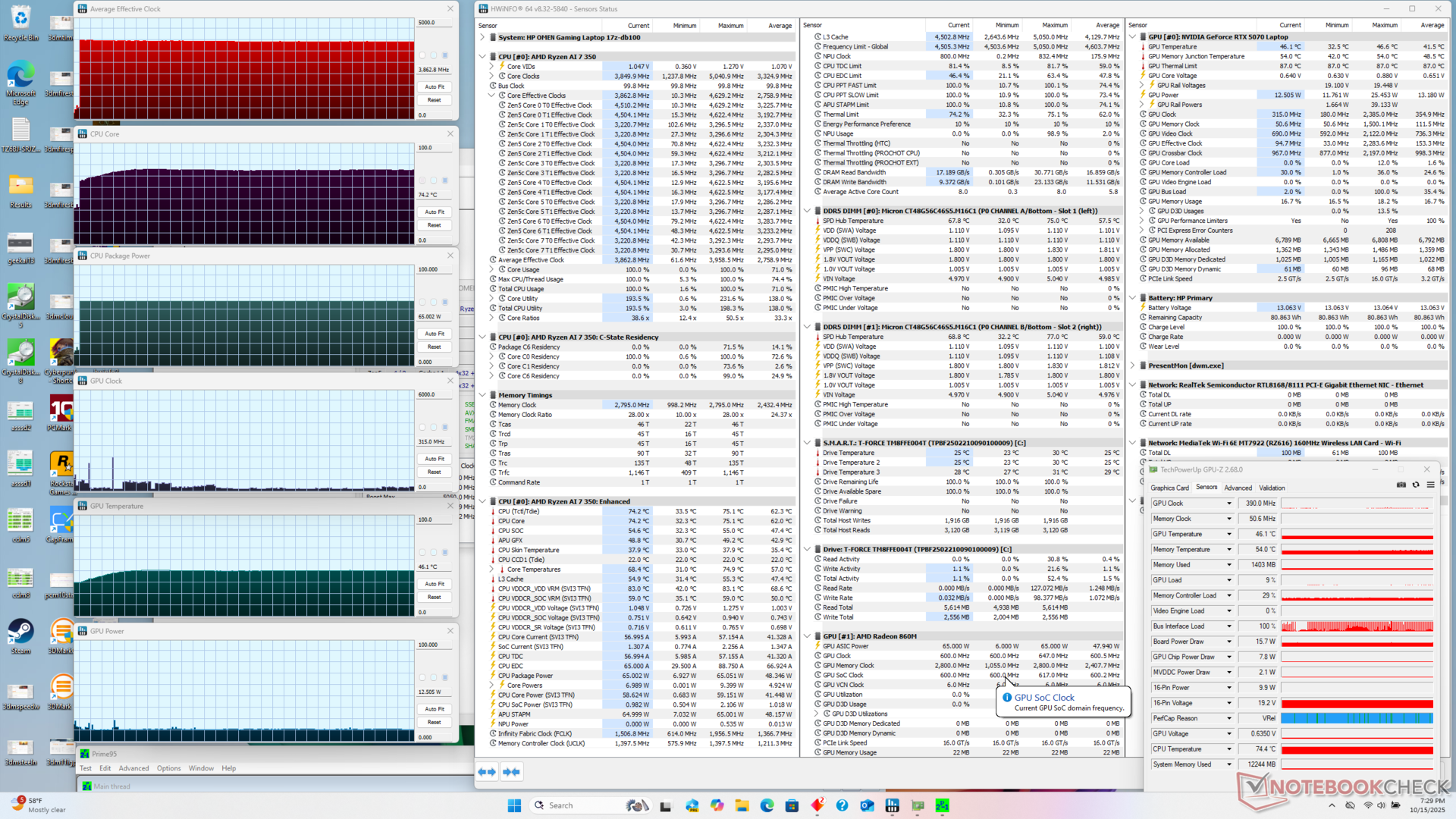Viewport: 1456px width, 819px height.
Task: Open the GPU Temperature sensor dropdown in GPU-Z
Action: click(x=1229, y=535)
